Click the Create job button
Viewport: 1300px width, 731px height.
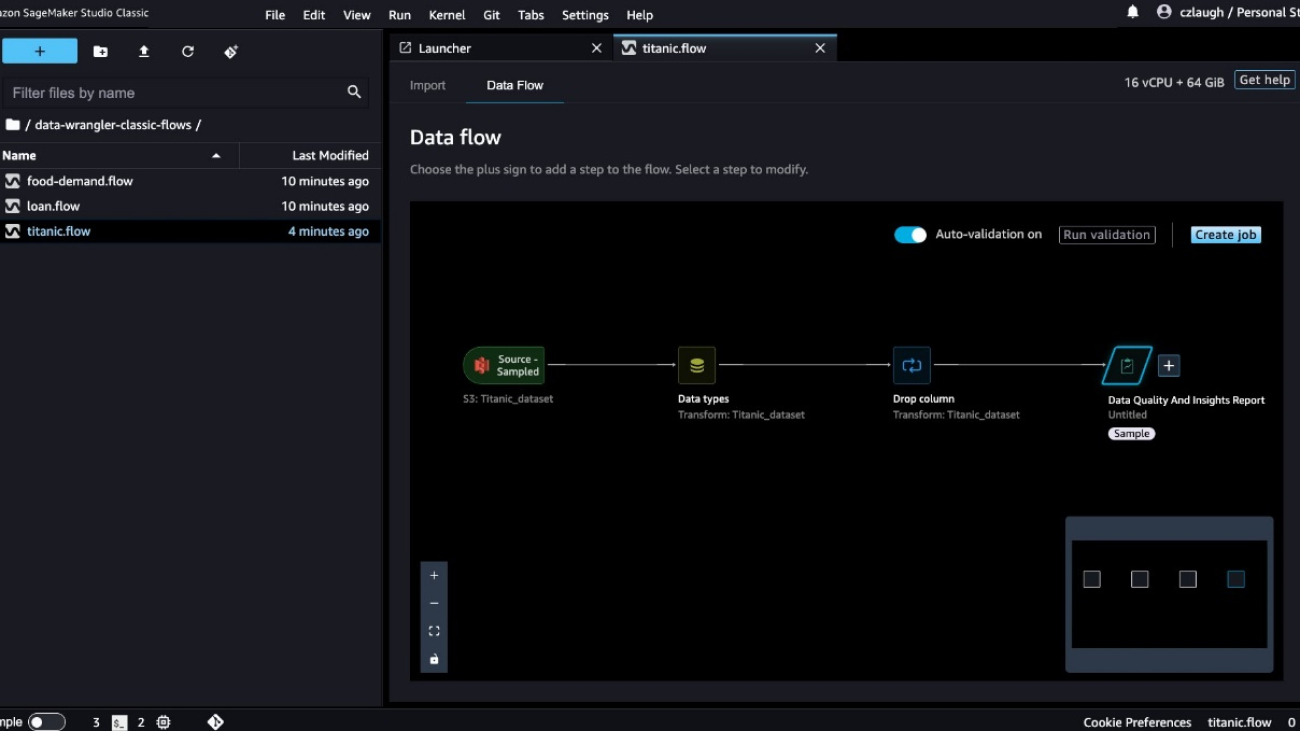[x=1226, y=235]
